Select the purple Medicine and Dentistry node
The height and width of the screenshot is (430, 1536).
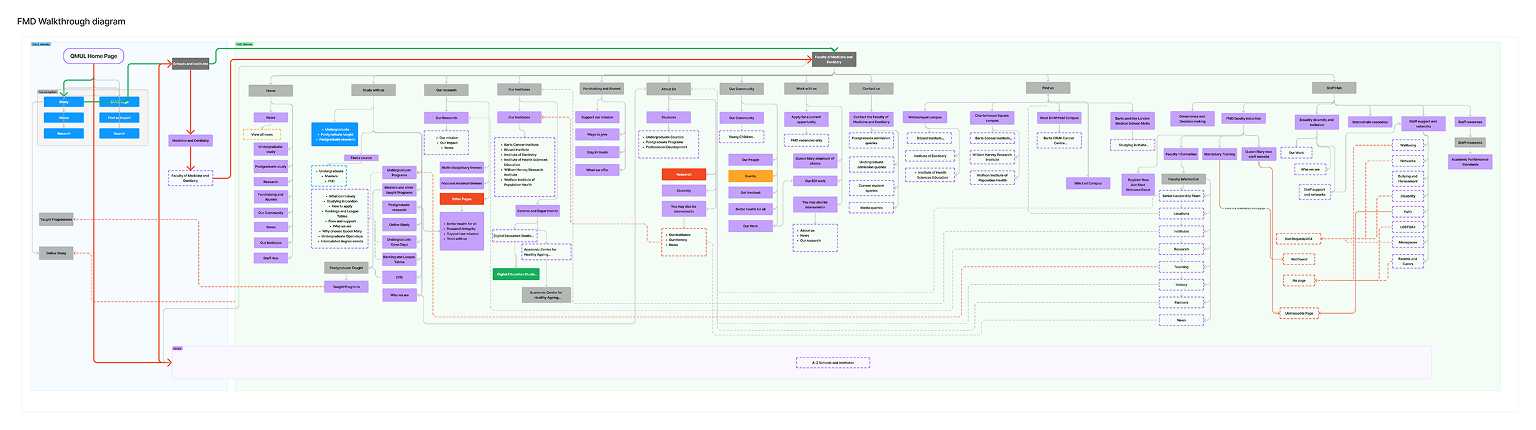coord(190,141)
